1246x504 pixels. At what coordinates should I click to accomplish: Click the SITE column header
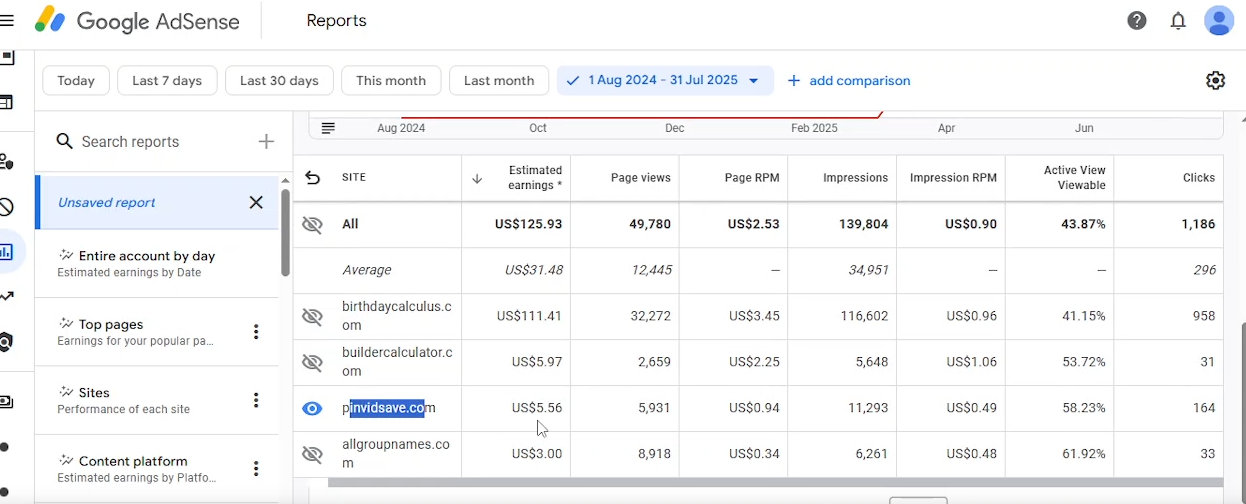[x=354, y=178]
